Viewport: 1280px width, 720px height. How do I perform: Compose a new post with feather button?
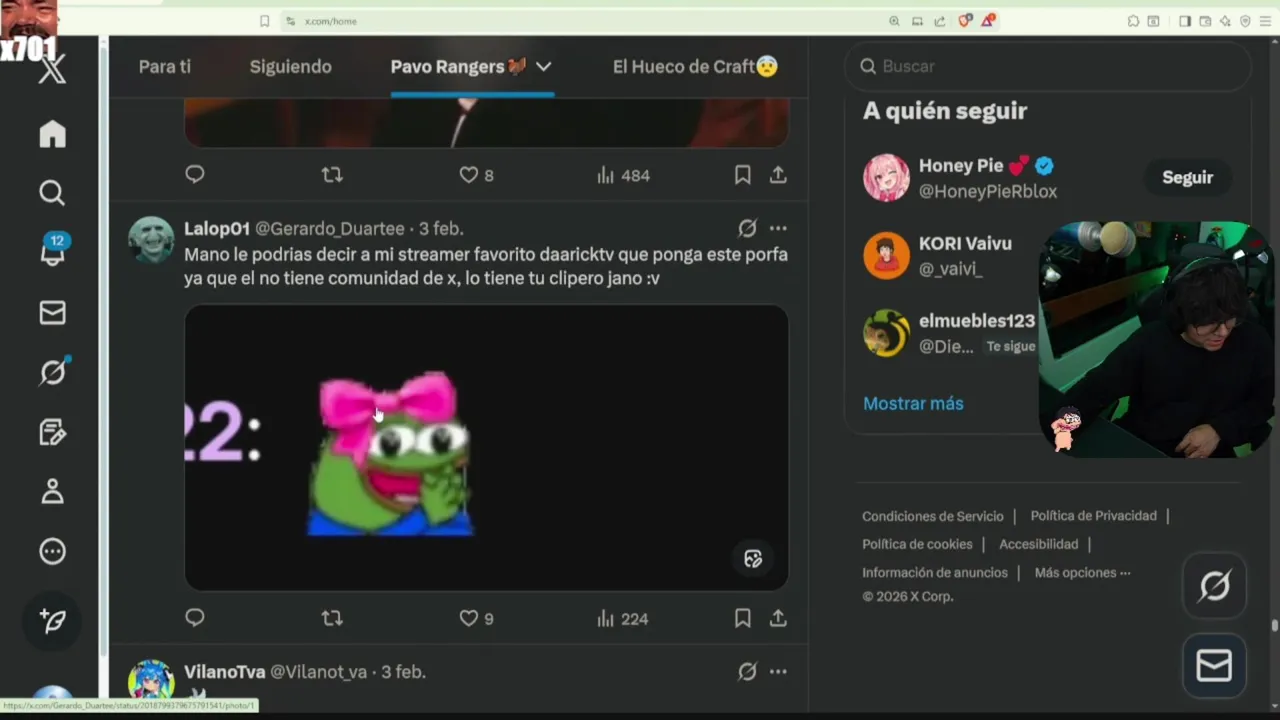52,620
